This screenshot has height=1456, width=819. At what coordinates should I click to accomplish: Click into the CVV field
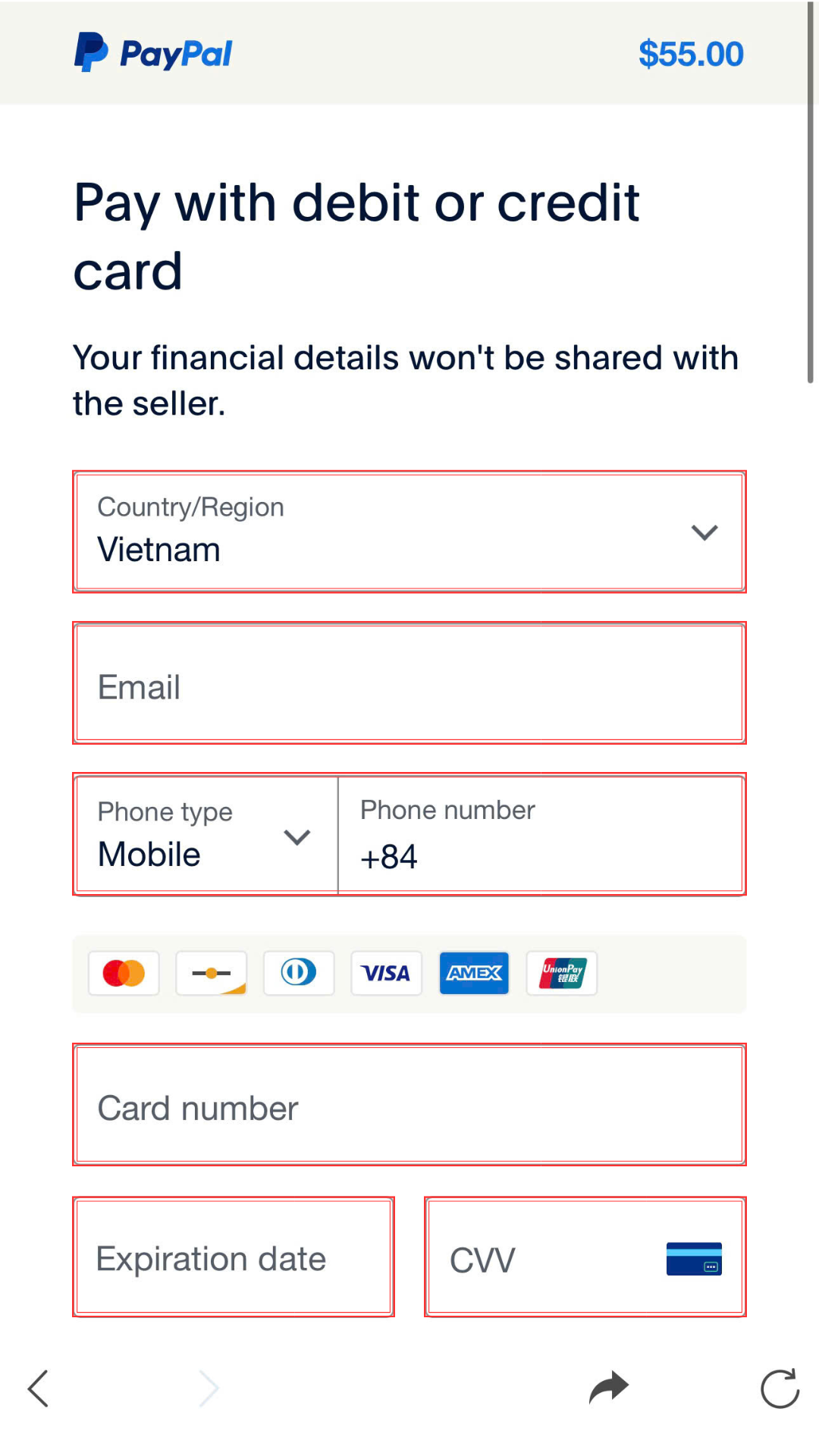(x=546, y=1257)
